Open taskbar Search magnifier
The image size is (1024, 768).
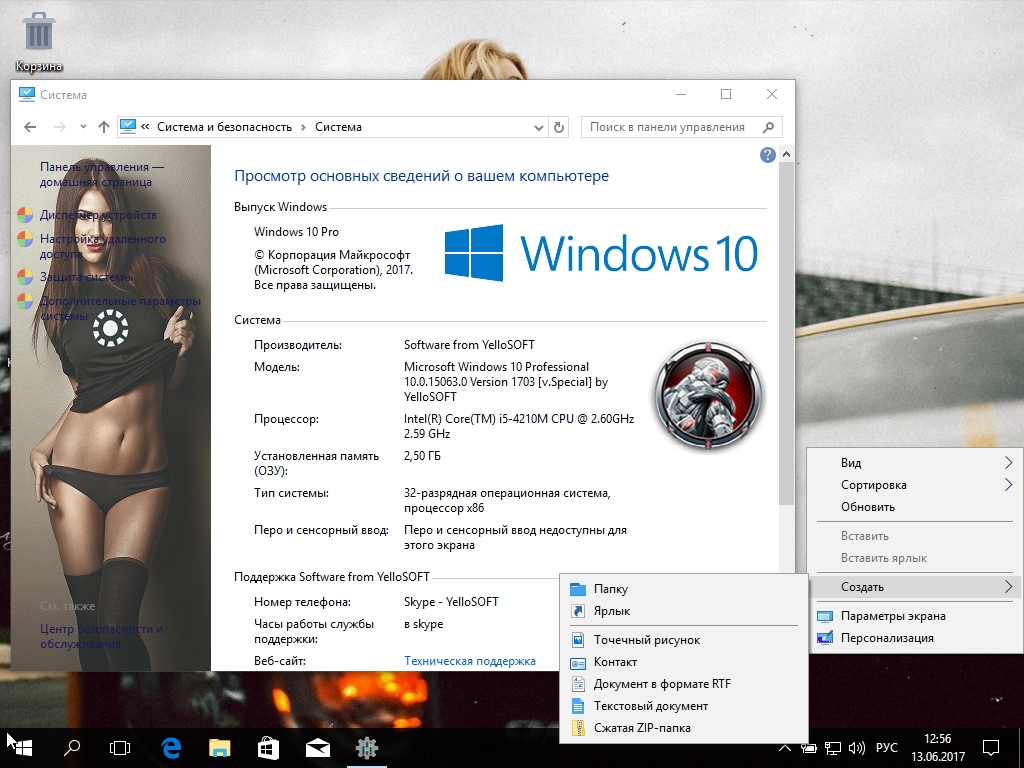coord(72,748)
